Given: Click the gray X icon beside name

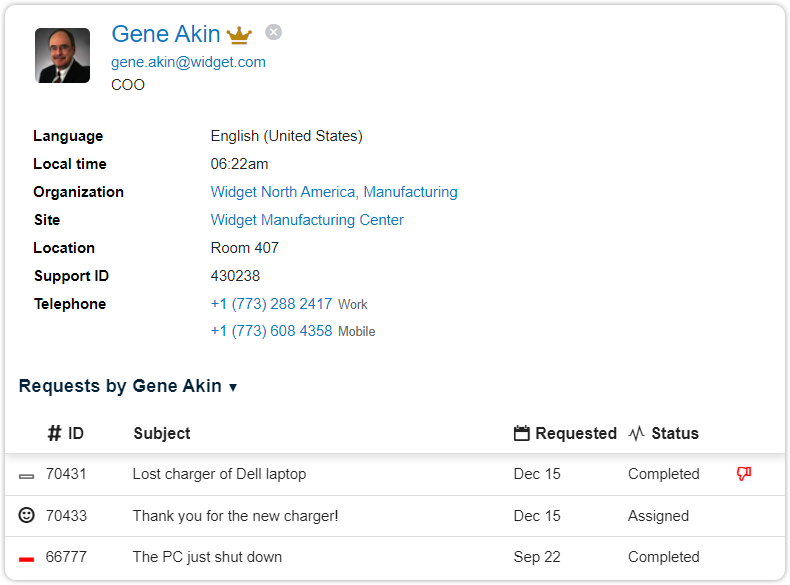Looking at the screenshot, I should point(273,32).
